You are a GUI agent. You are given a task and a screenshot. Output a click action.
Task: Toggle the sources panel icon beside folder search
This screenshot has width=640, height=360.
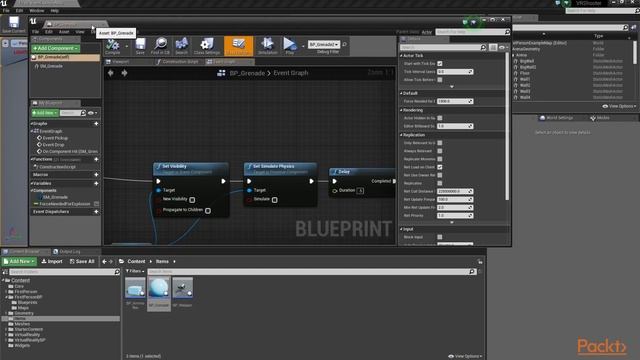pyautogui.click(x=5, y=272)
